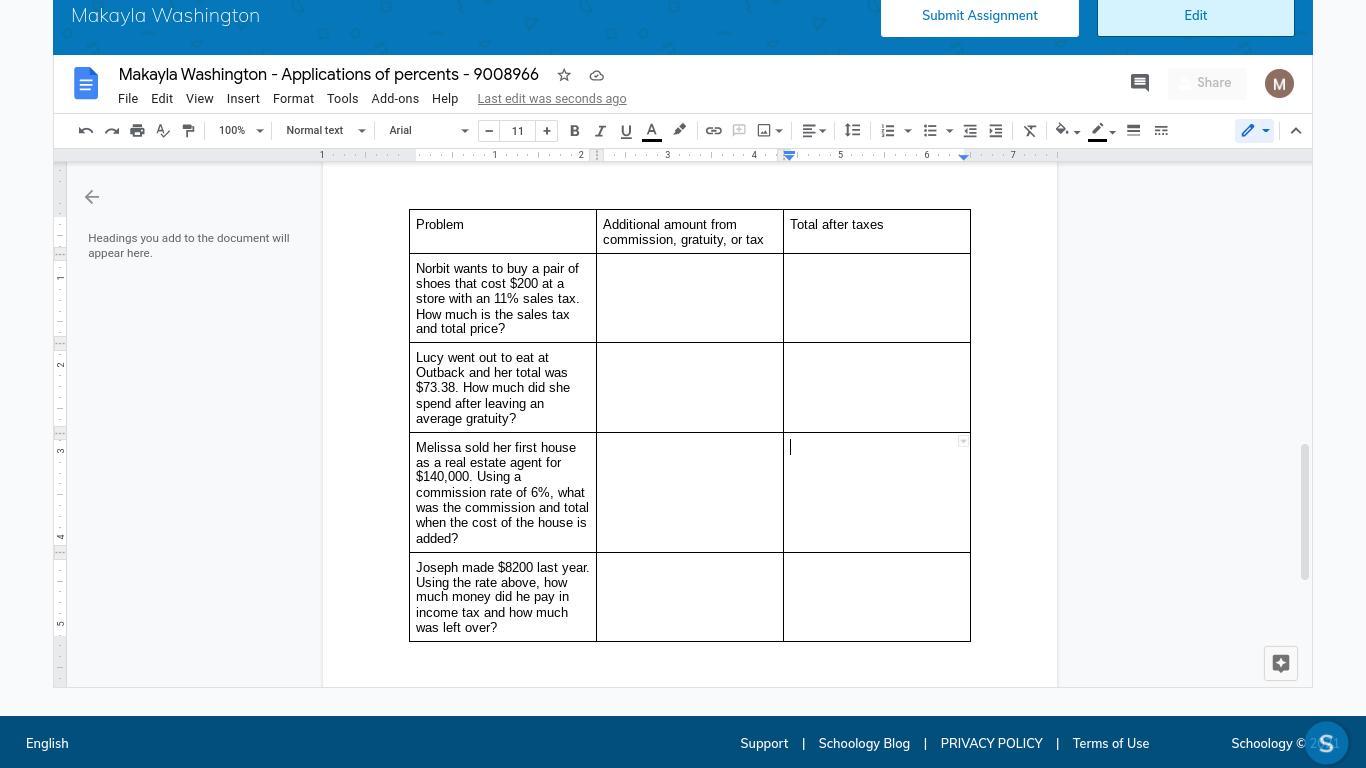The image size is (1366, 768).
Task: Select the Paint format roller icon
Action: click(x=188, y=131)
